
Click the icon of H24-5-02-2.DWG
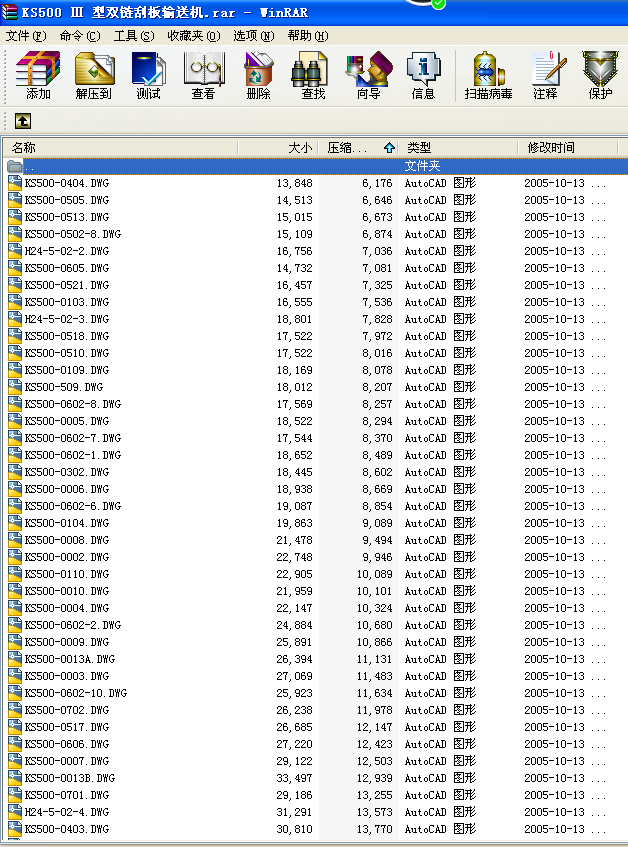pyautogui.click(x=15, y=251)
